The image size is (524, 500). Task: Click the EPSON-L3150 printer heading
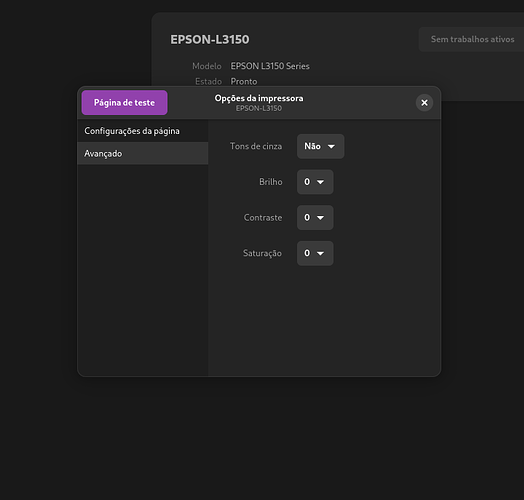[x=210, y=40]
